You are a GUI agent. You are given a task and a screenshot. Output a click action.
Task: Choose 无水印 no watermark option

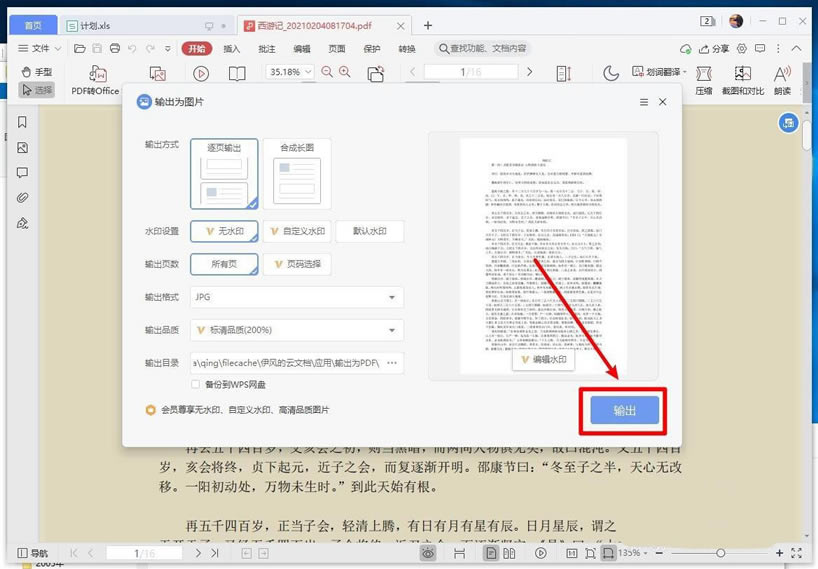click(x=224, y=231)
